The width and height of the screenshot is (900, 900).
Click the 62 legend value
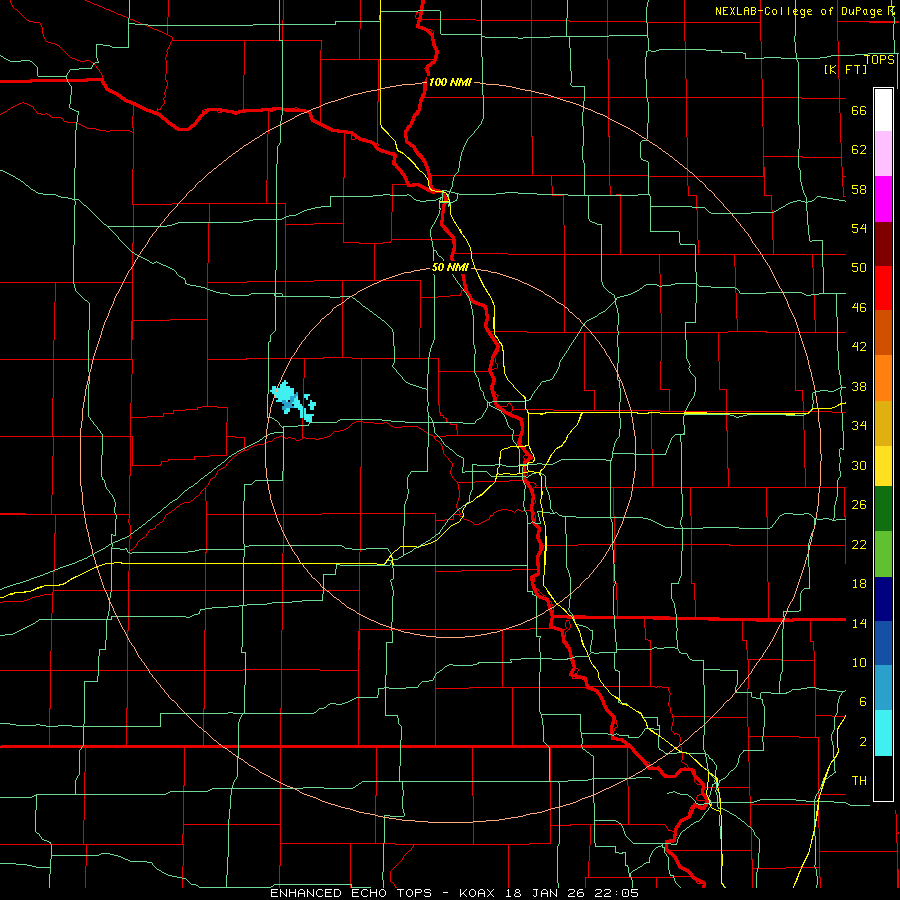[859, 150]
